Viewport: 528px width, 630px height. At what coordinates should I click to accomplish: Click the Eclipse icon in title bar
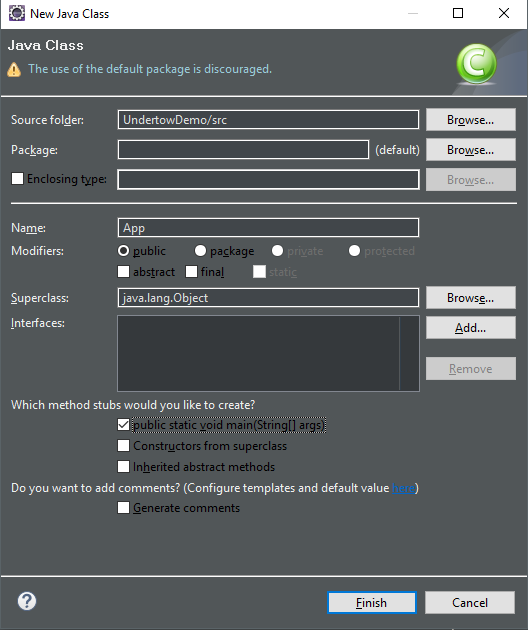16,13
